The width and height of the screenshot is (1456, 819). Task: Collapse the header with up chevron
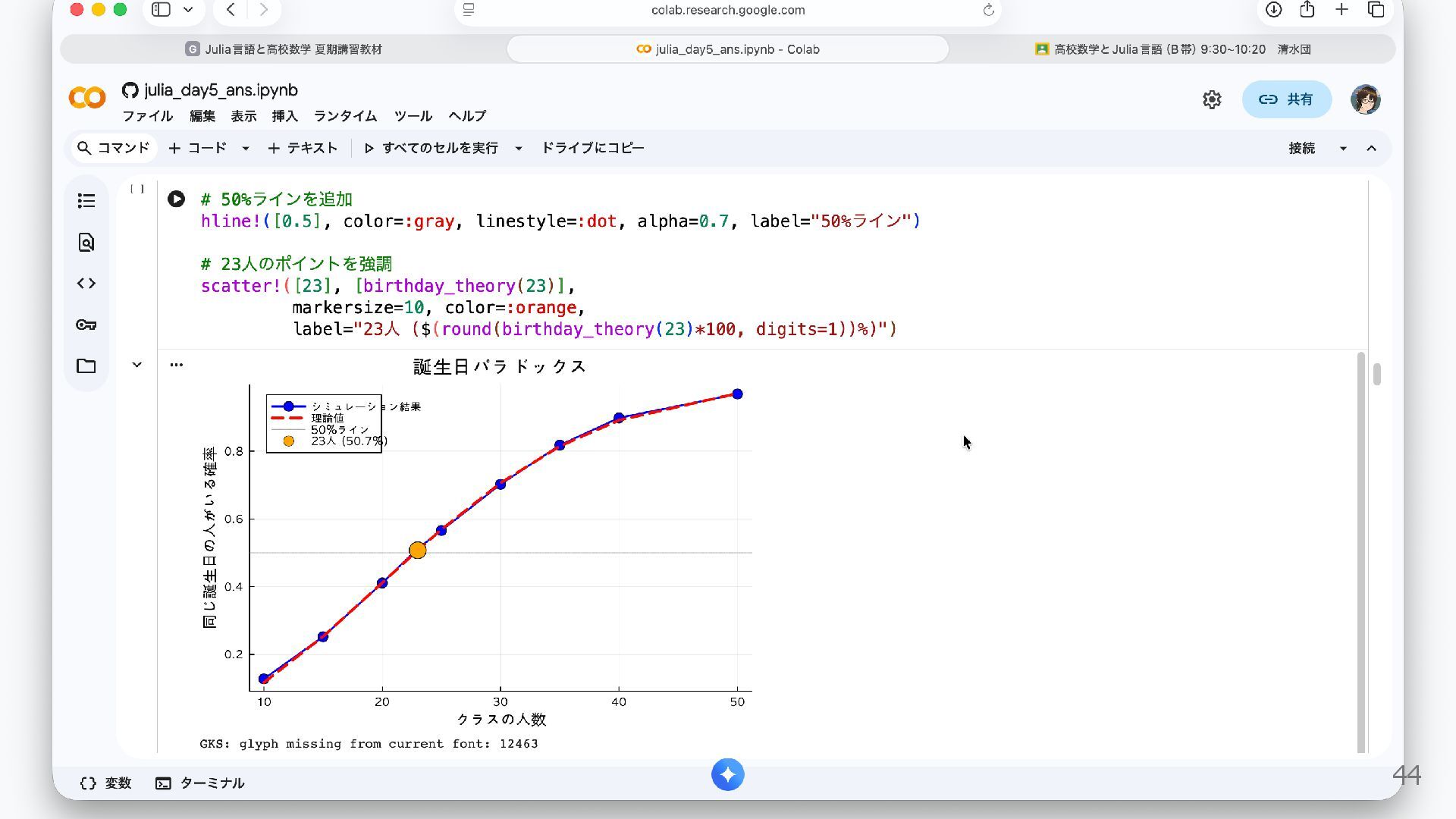1371,149
